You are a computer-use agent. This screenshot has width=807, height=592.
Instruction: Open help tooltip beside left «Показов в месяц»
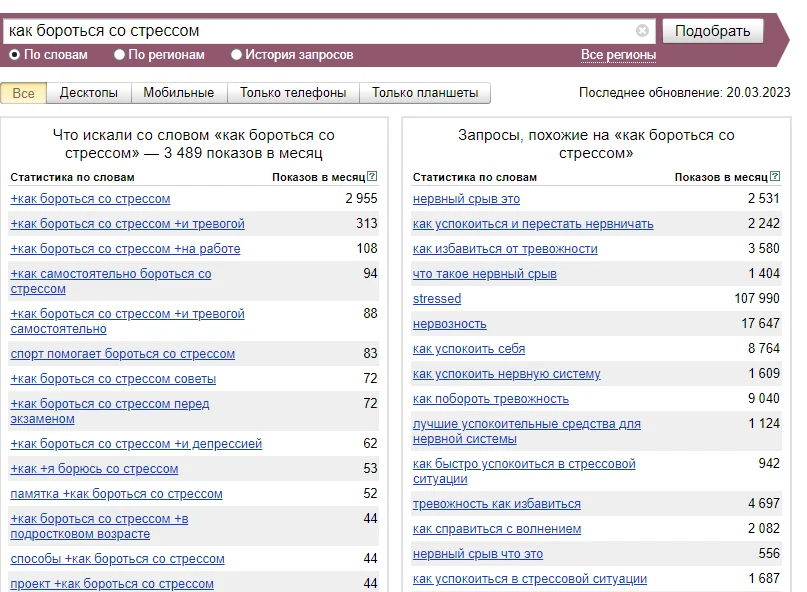tap(374, 176)
